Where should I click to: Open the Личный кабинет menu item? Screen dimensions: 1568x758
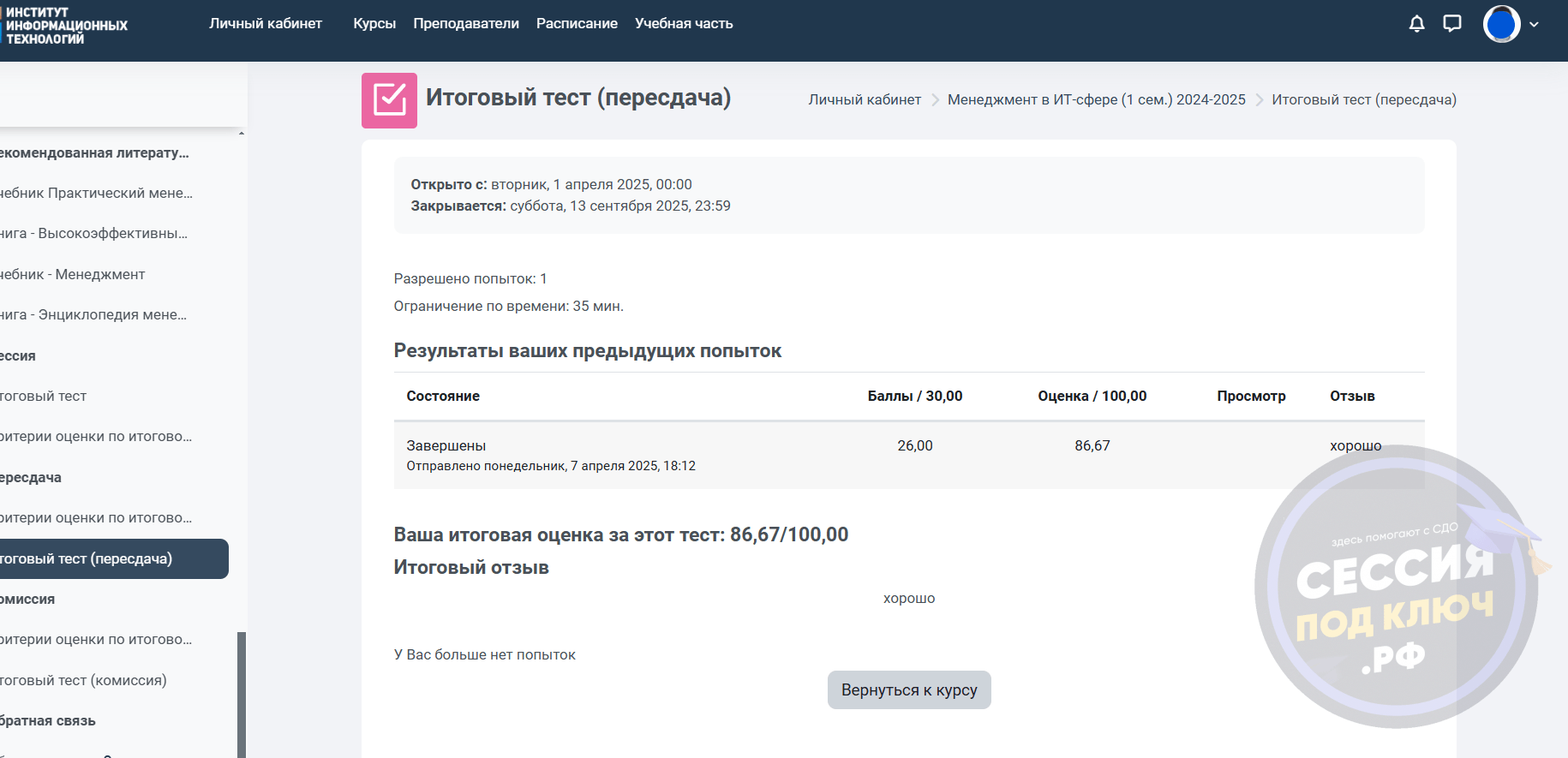[x=266, y=24]
